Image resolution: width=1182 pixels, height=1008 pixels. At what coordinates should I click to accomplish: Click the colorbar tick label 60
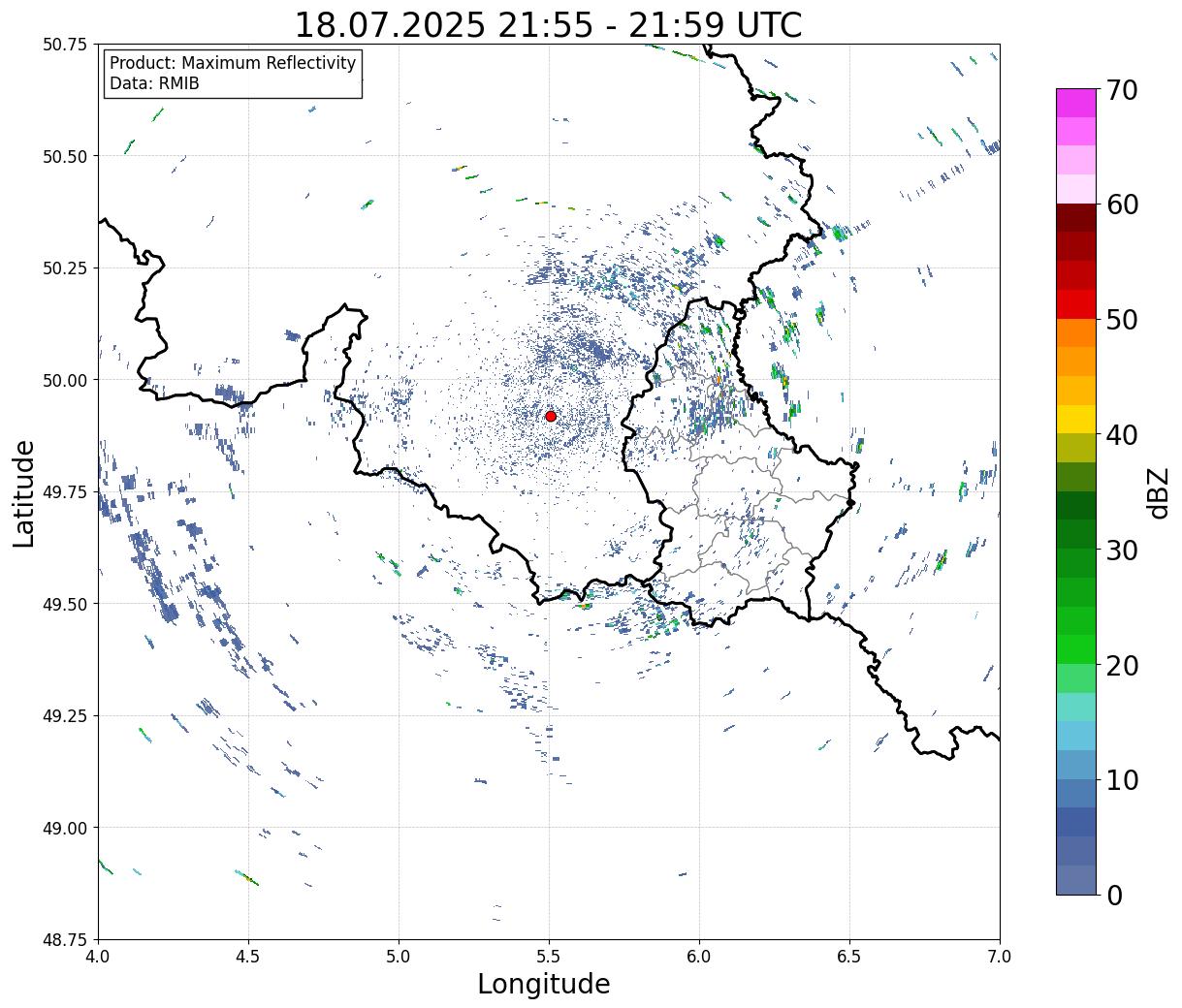click(x=1122, y=205)
